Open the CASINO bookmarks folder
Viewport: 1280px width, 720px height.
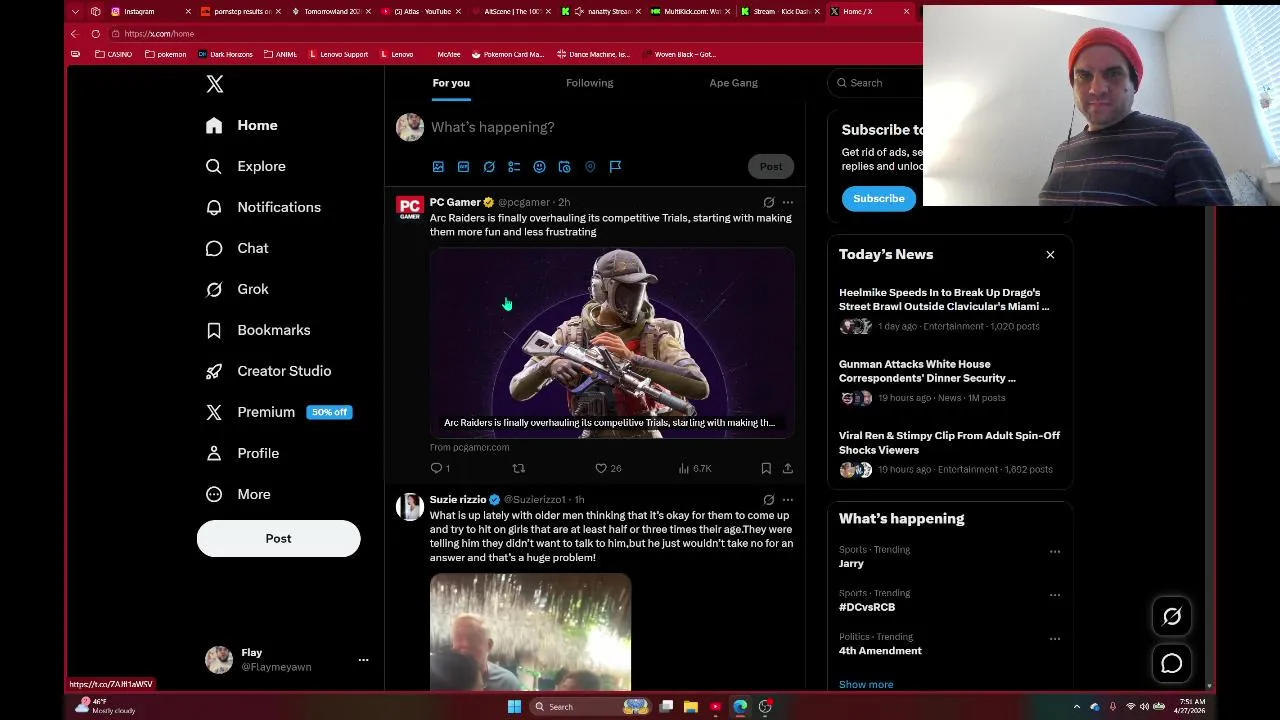(113, 54)
